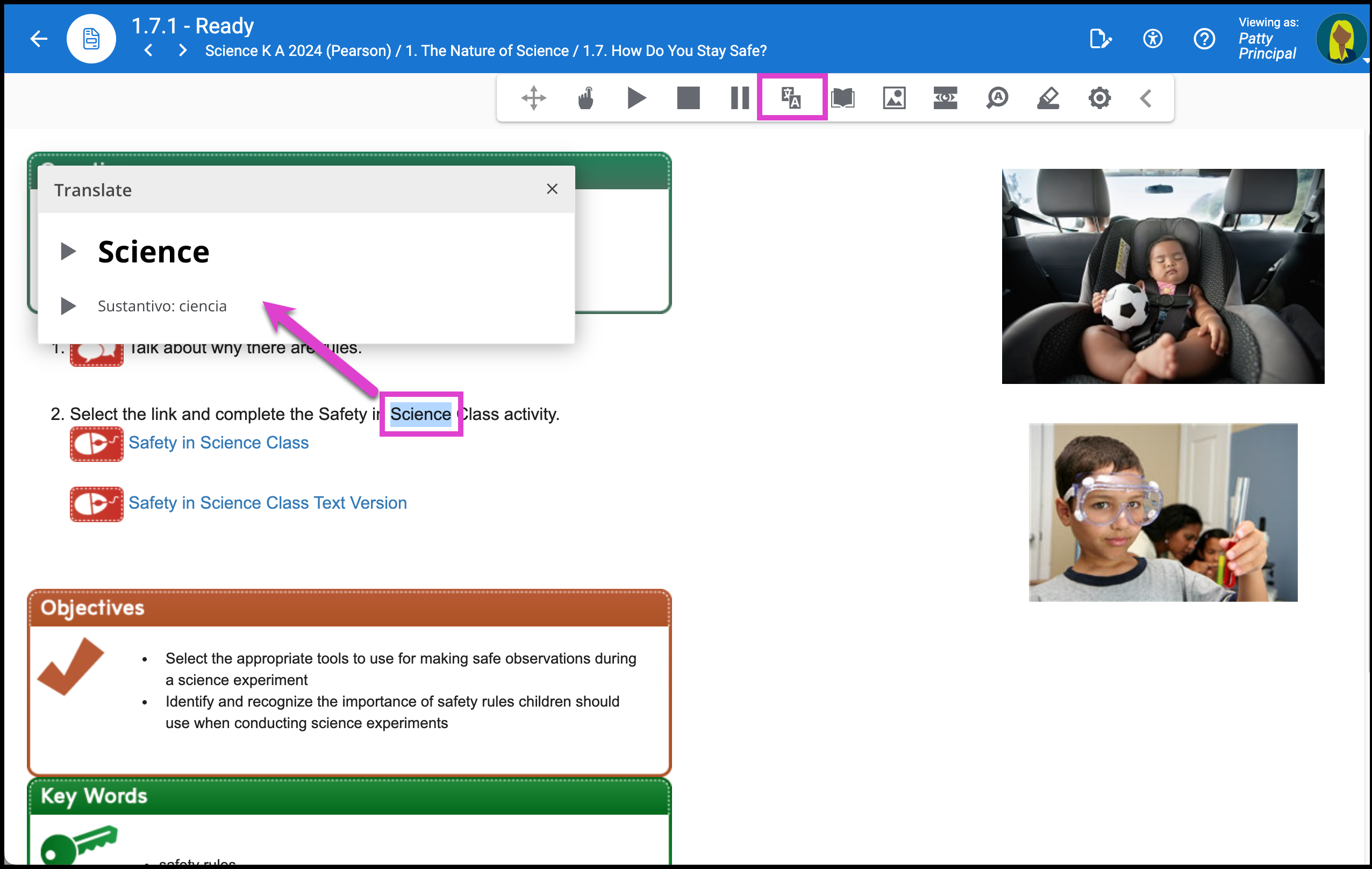Viewport: 1372px width, 869px height.
Task: Go back using the header left arrow
Action: tap(38, 39)
